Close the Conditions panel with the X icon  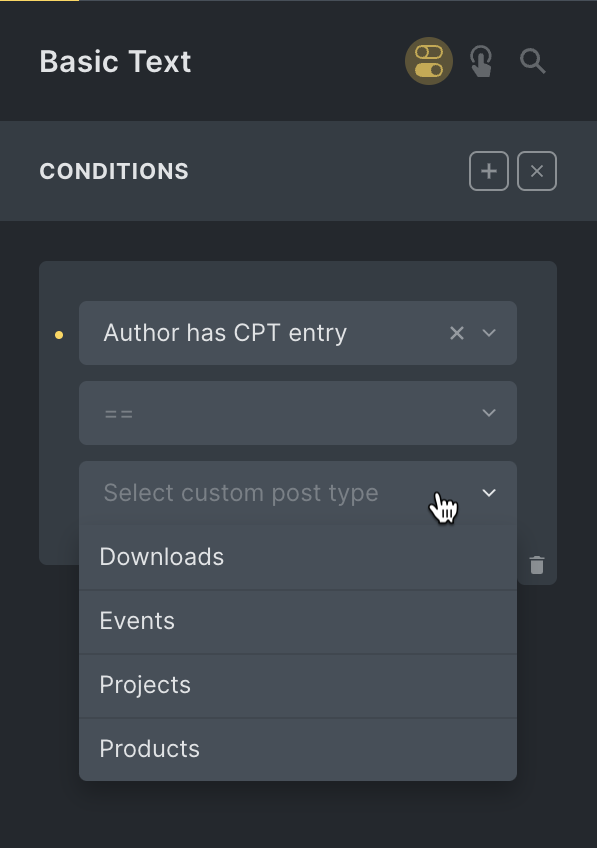[536, 170]
